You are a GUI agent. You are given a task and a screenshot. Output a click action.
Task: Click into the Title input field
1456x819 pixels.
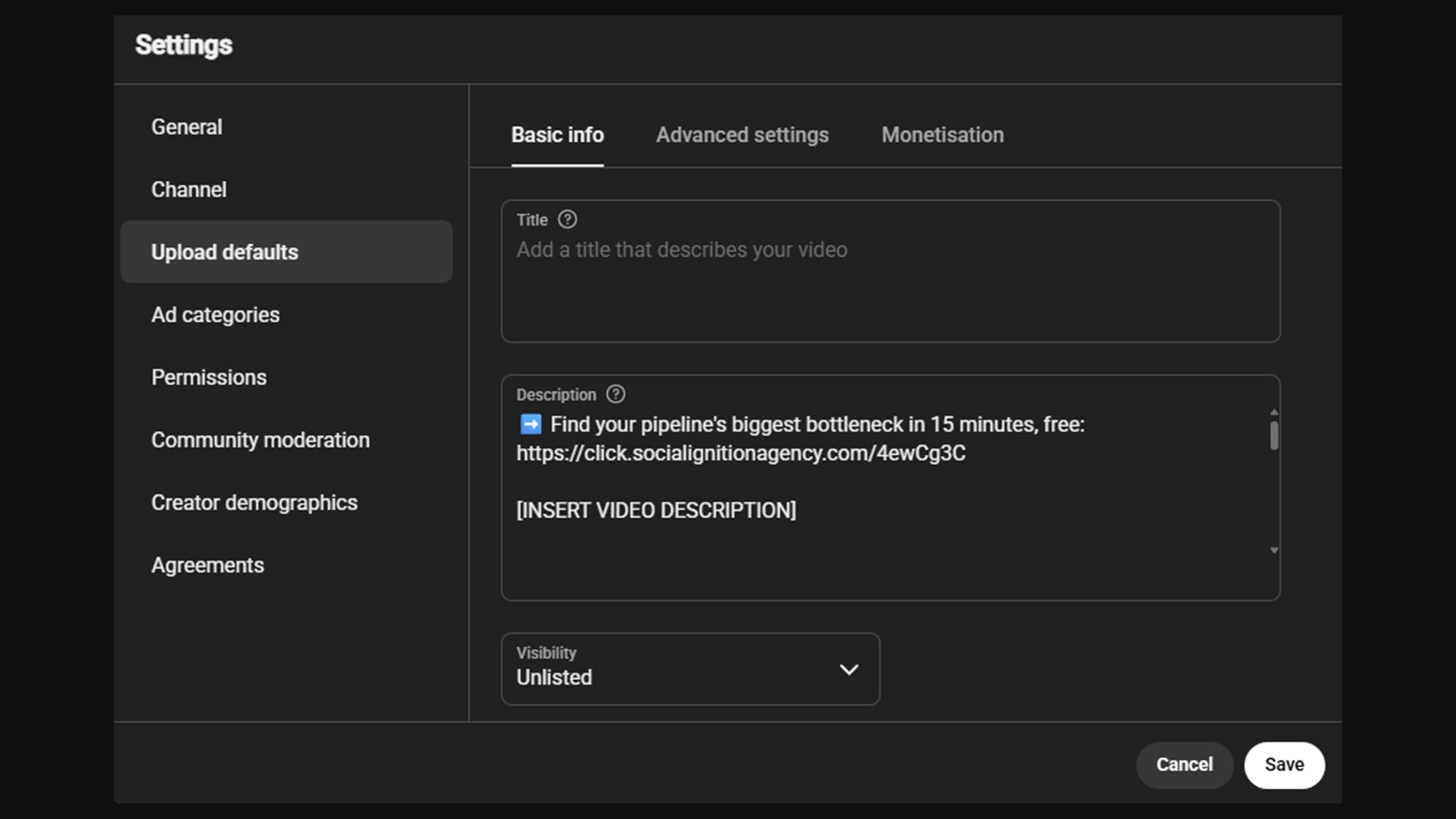tap(890, 271)
